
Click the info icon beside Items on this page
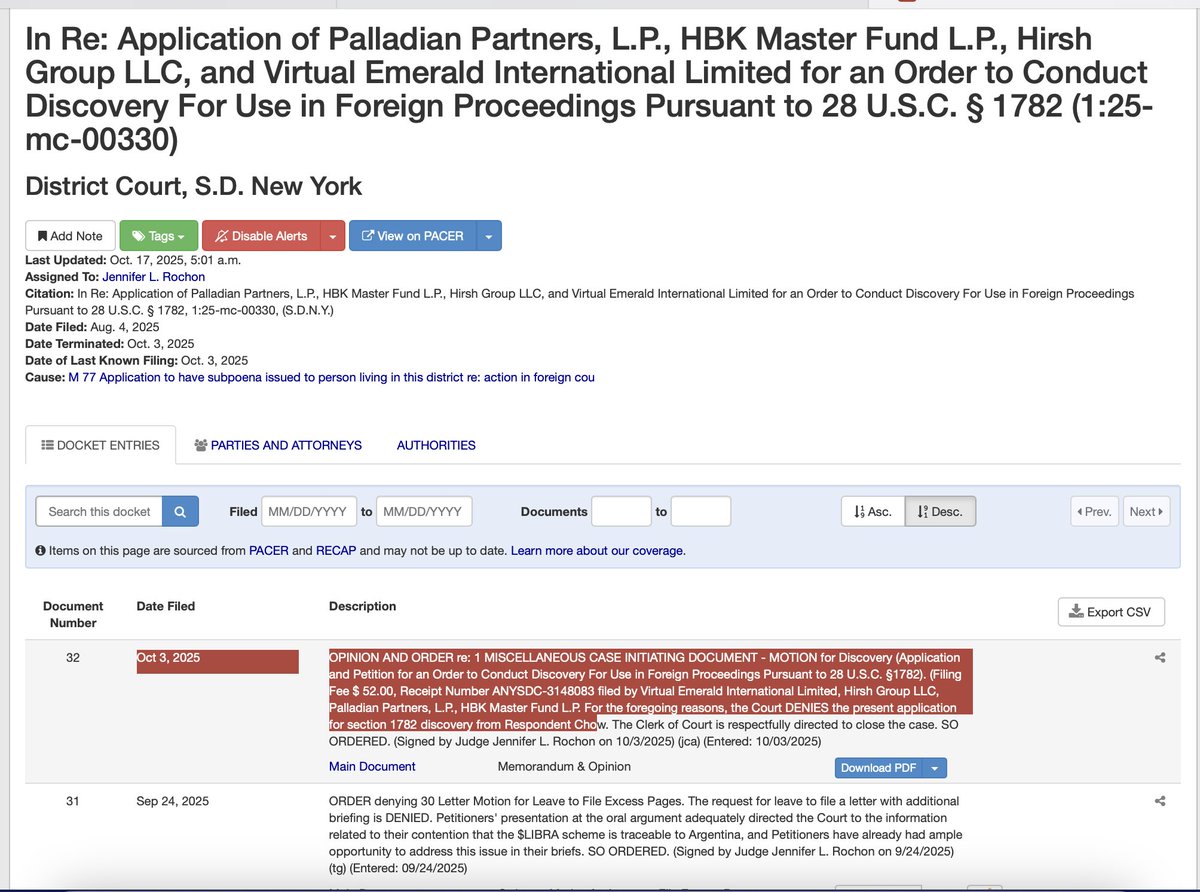coord(41,551)
